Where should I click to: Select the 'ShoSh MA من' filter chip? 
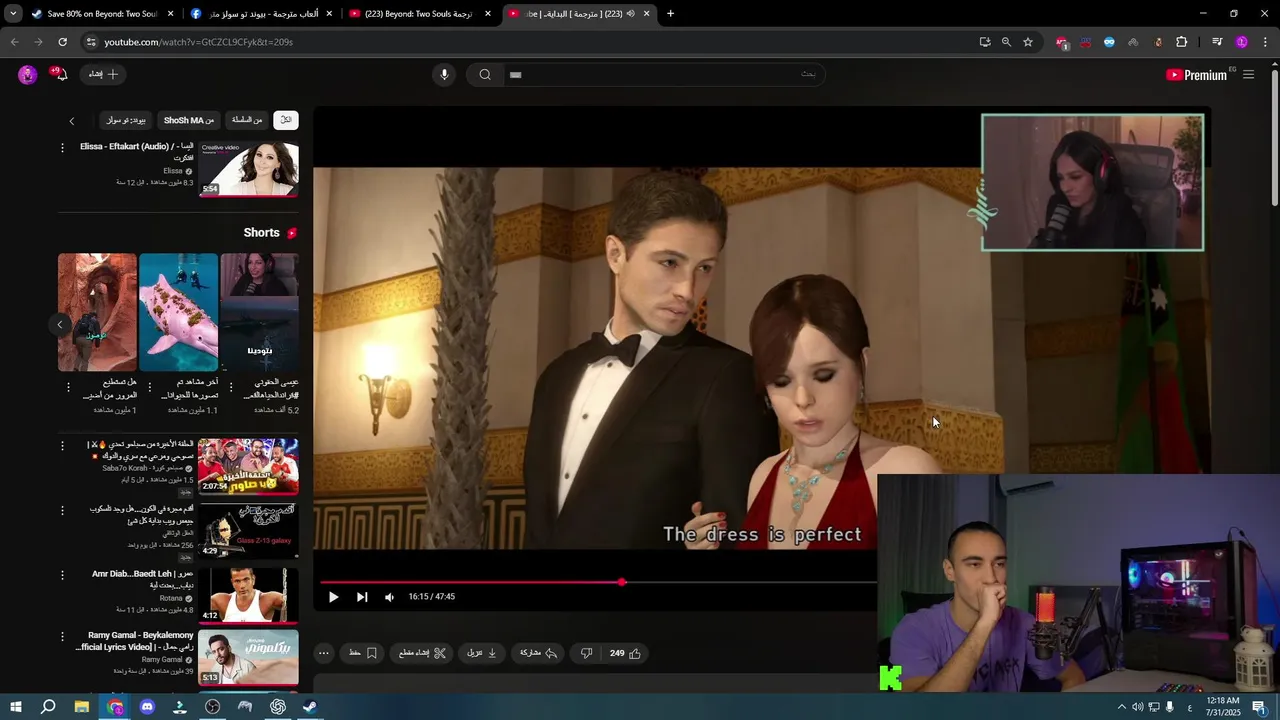click(x=189, y=120)
